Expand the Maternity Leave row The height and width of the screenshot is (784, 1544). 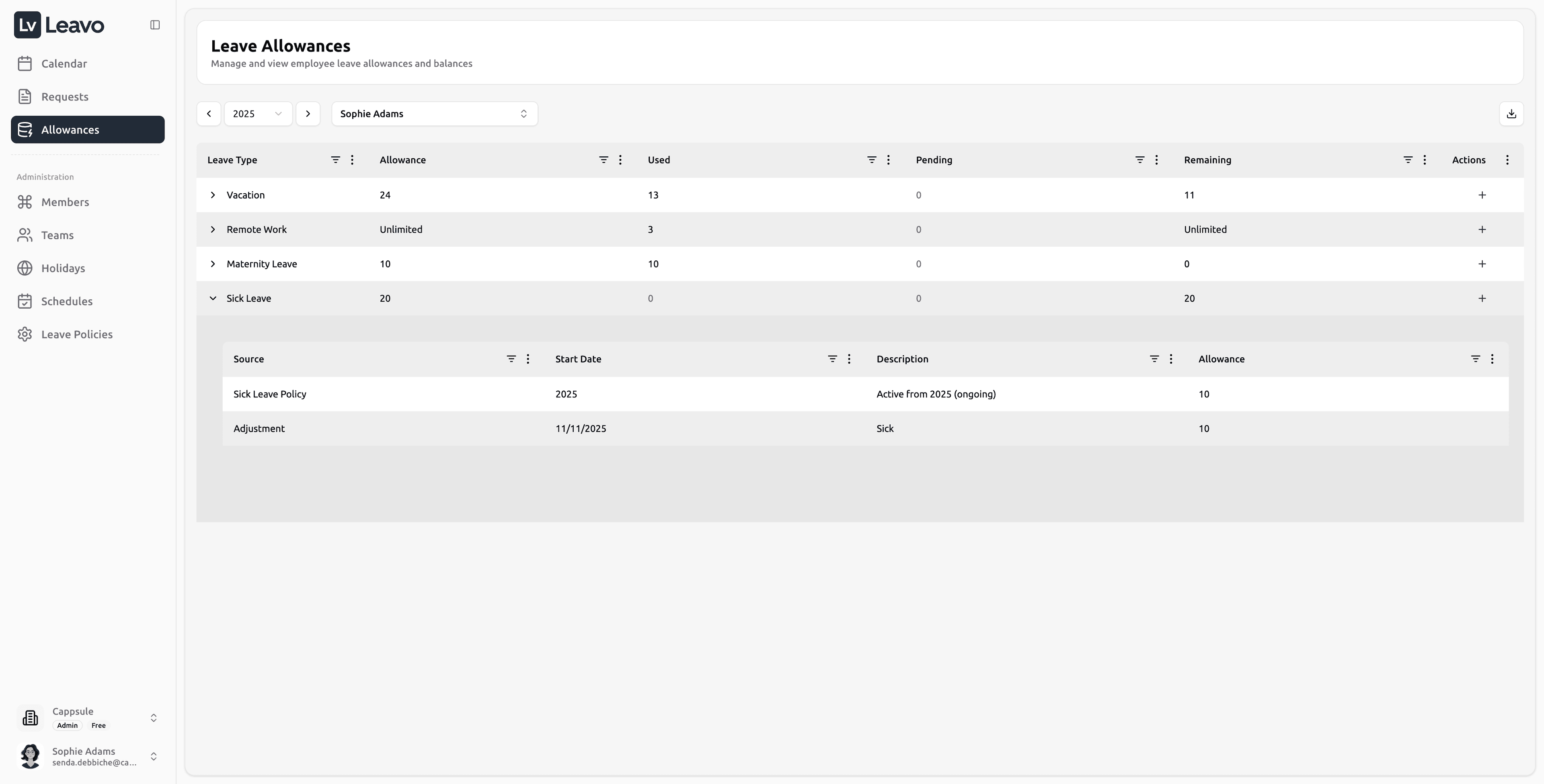213,264
